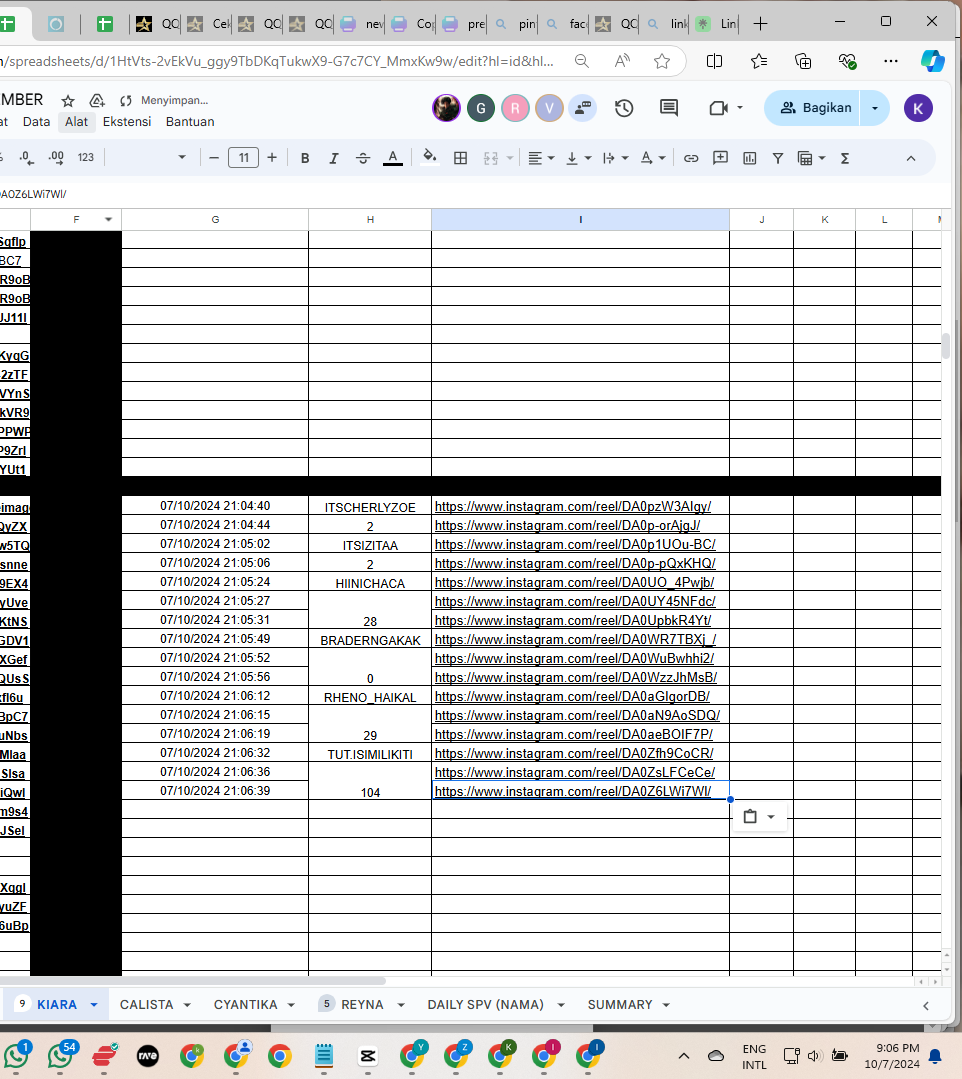
Task: Open version history clock icon
Action: (x=624, y=108)
